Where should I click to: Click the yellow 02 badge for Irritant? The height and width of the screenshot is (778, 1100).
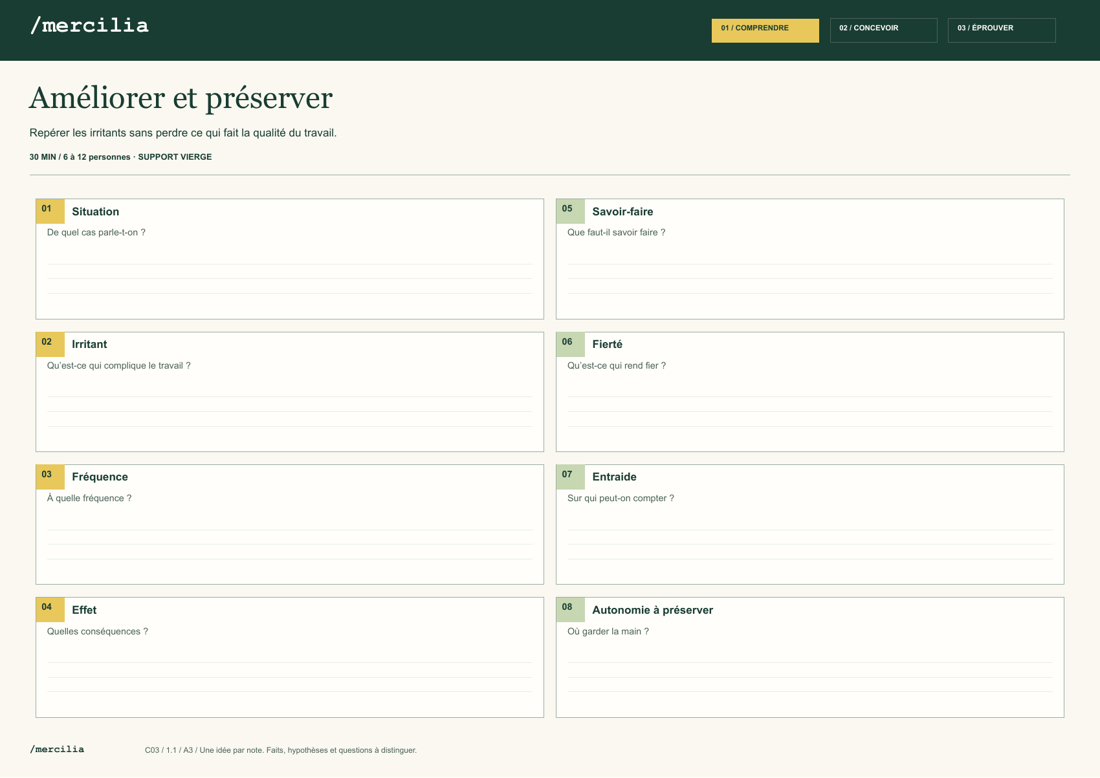50,344
